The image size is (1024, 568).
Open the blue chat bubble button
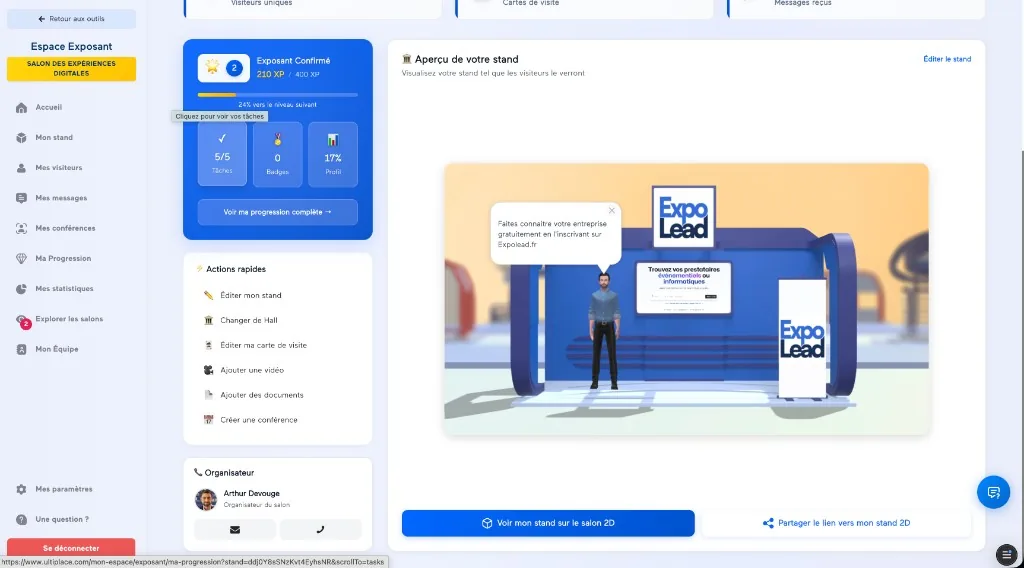pos(993,492)
